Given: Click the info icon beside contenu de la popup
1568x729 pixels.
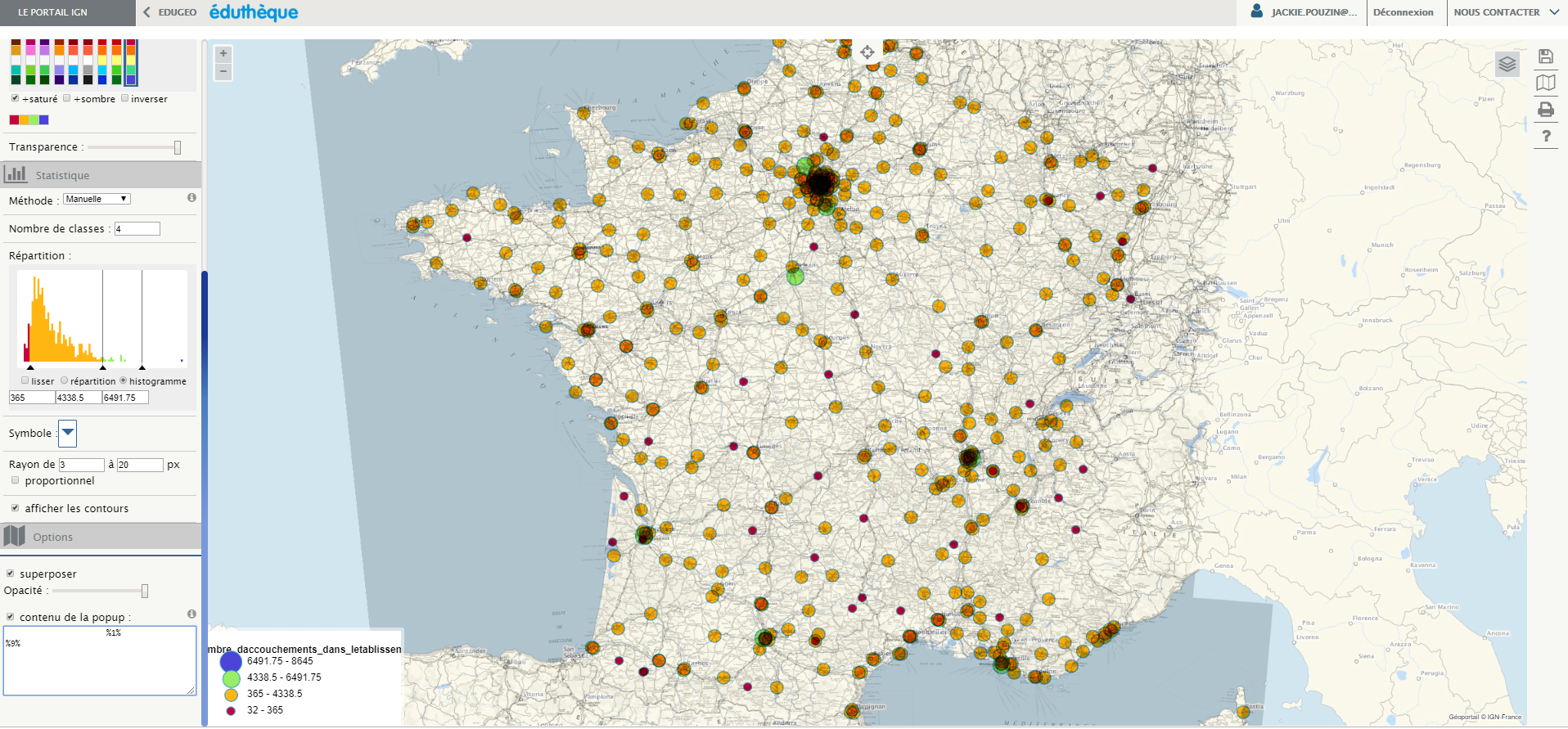Looking at the screenshot, I should [x=191, y=614].
